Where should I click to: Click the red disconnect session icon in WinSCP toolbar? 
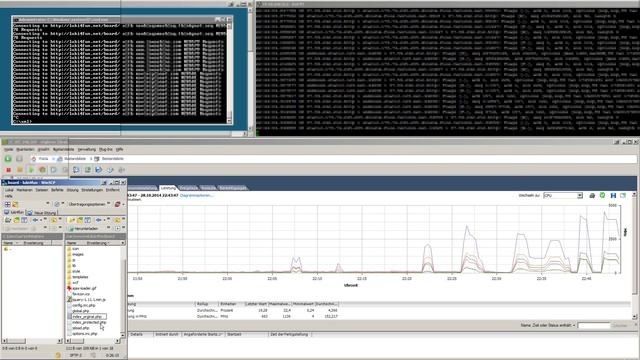point(118,204)
